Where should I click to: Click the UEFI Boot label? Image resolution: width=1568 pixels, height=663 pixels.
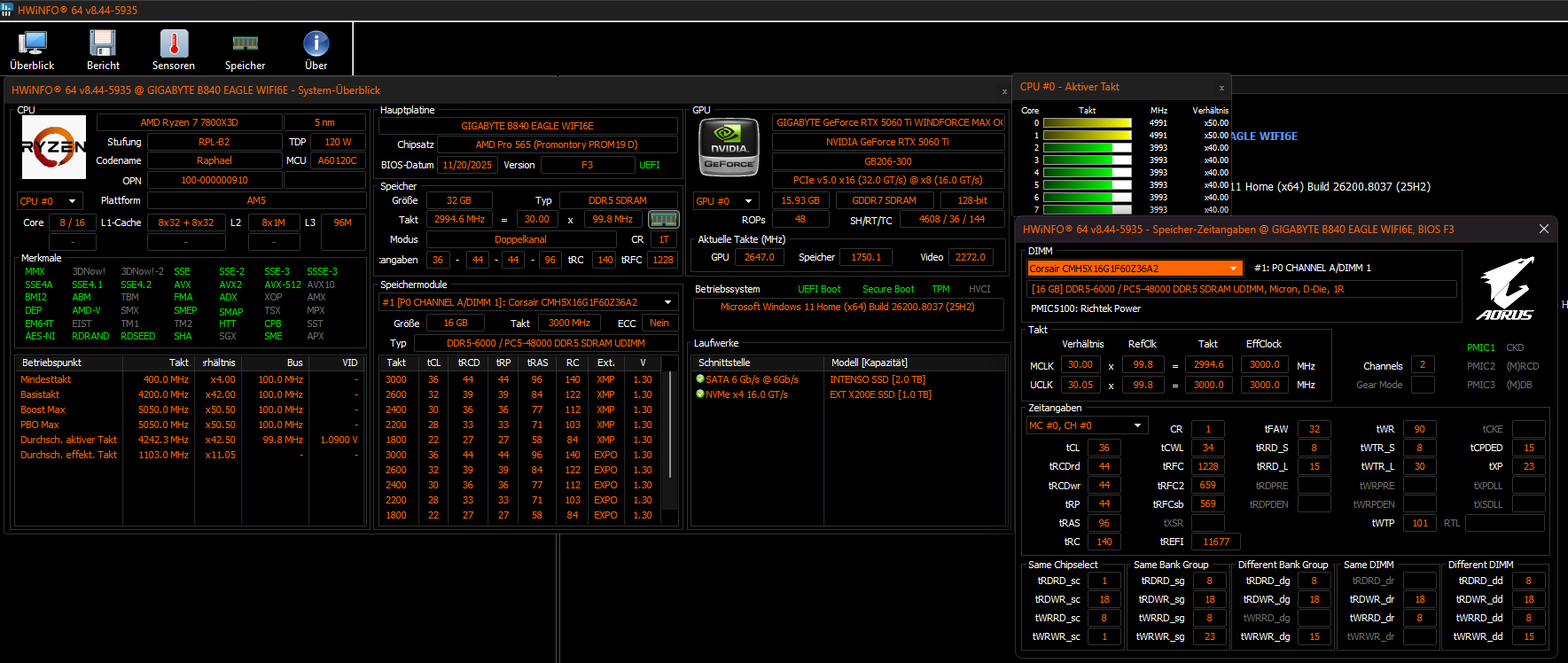[x=819, y=289]
